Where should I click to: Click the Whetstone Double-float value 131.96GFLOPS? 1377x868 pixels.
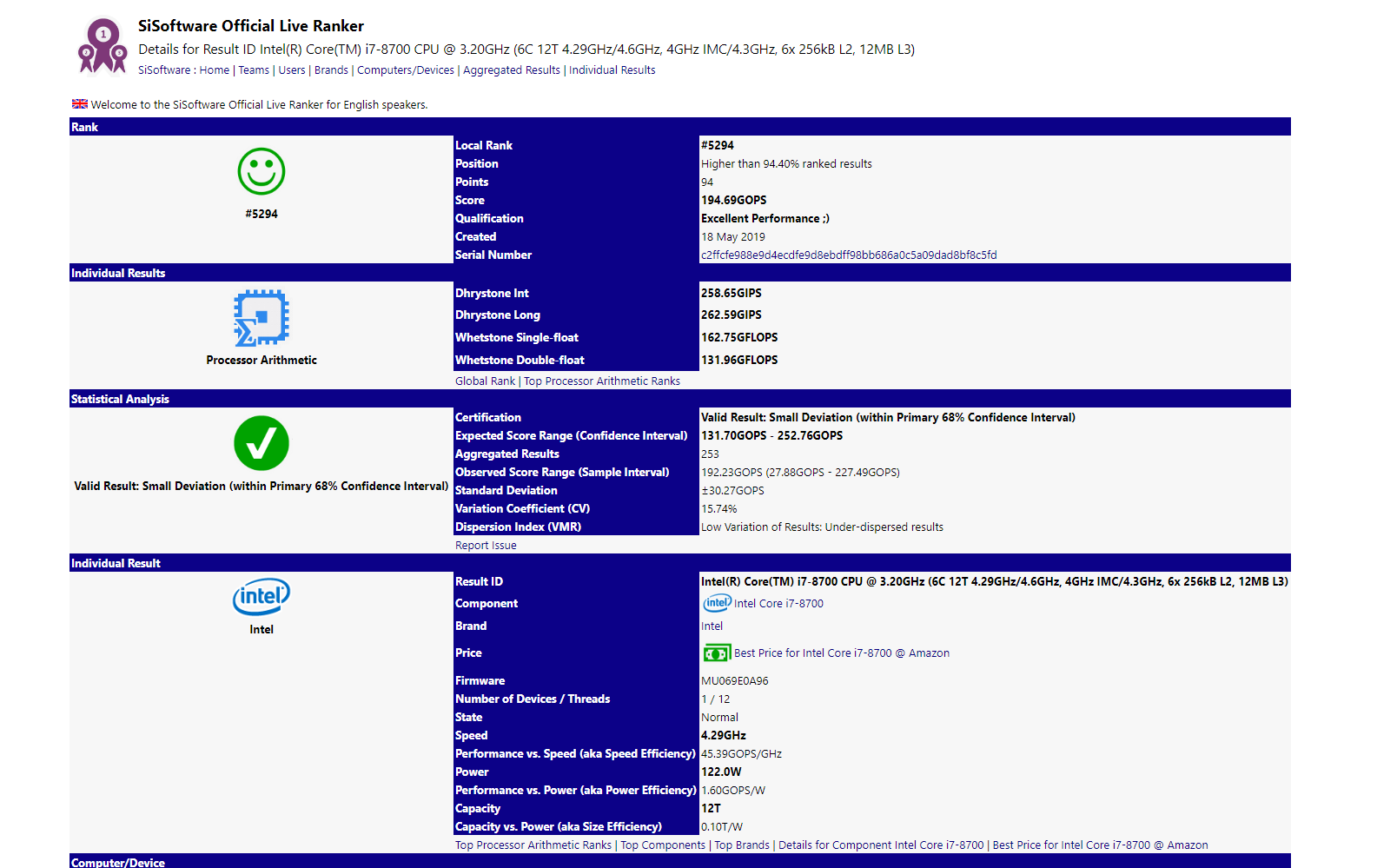[739, 361]
